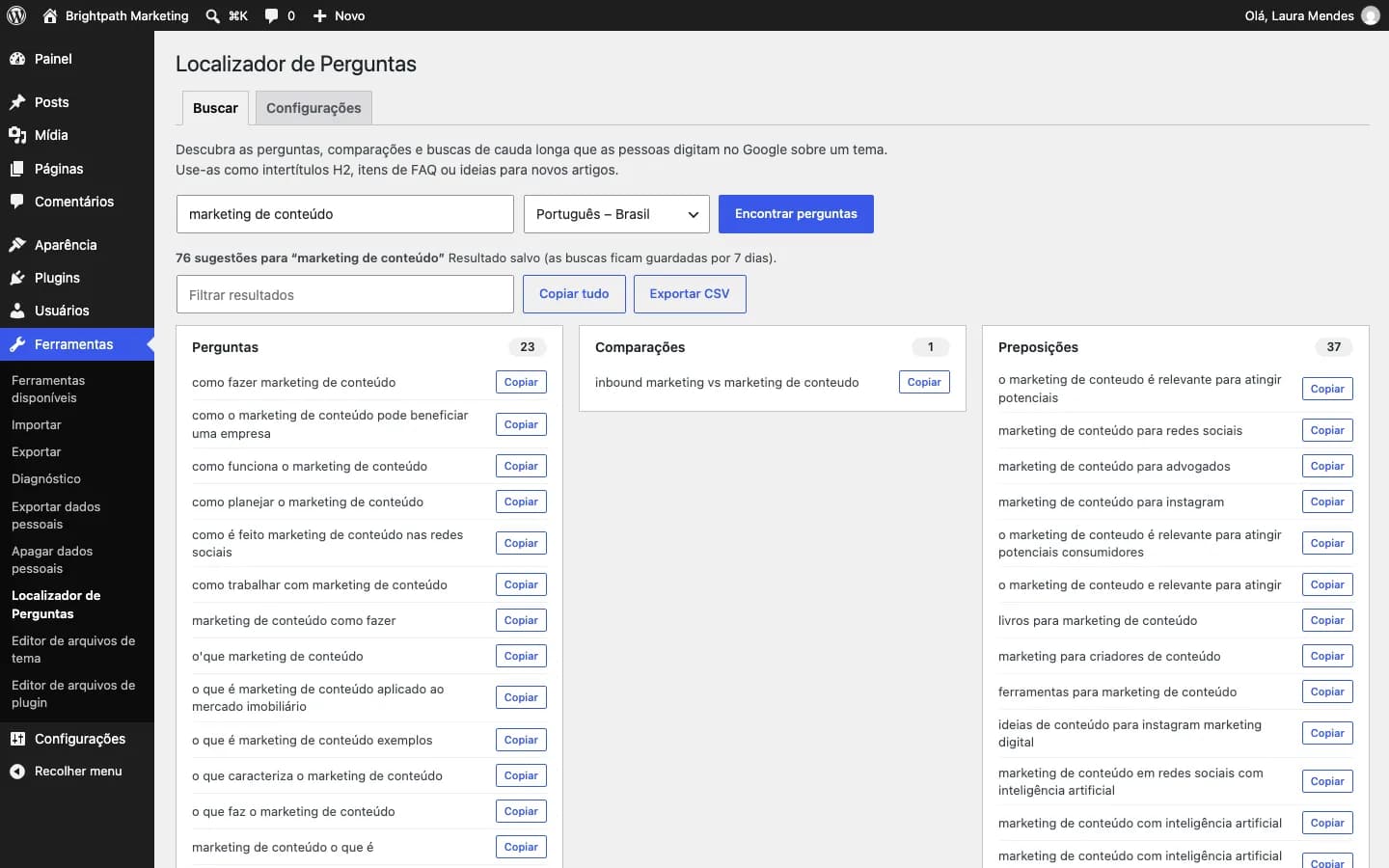This screenshot has width=1389, height=868.
Task: Open the search magnifier in admin bar
Action: coord(213,15)
